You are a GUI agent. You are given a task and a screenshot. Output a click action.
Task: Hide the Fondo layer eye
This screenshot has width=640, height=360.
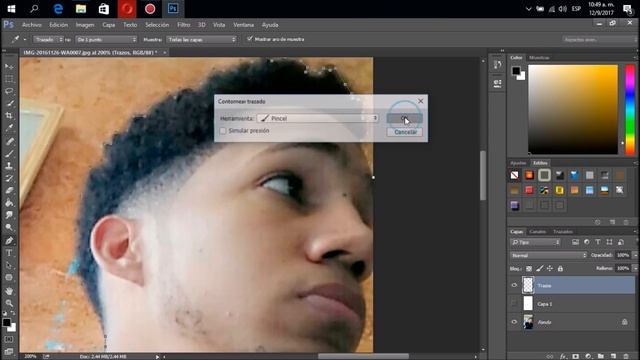pos(514,322)
